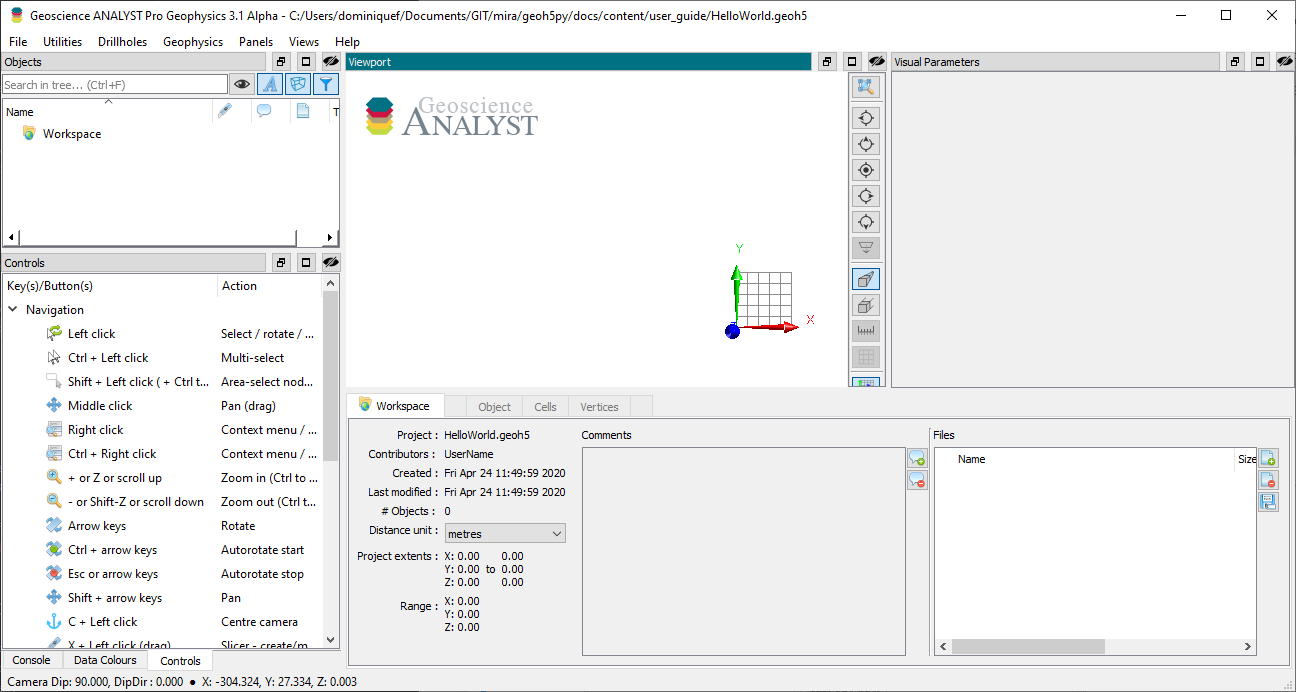The width and height of the screenshot is (1296, 692).
Task: Click the zoom-to-selection icon in viewport toolbar
Action: tap(866, 87)
